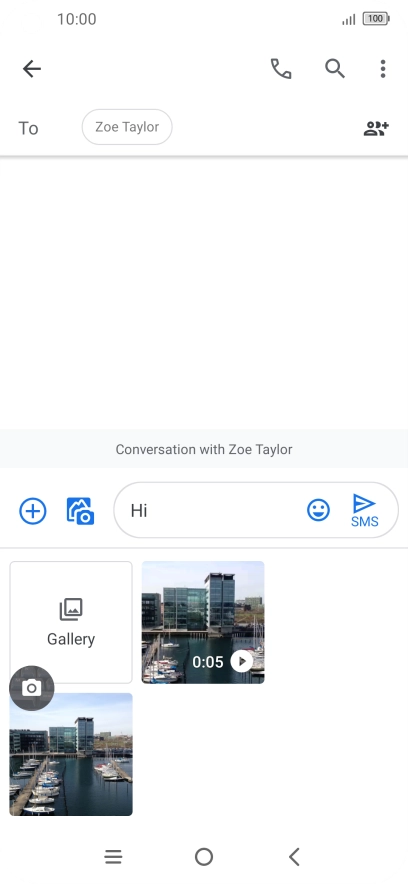Open the plus attachments menu
Screen dimensions: 408x884
(33, 511)
